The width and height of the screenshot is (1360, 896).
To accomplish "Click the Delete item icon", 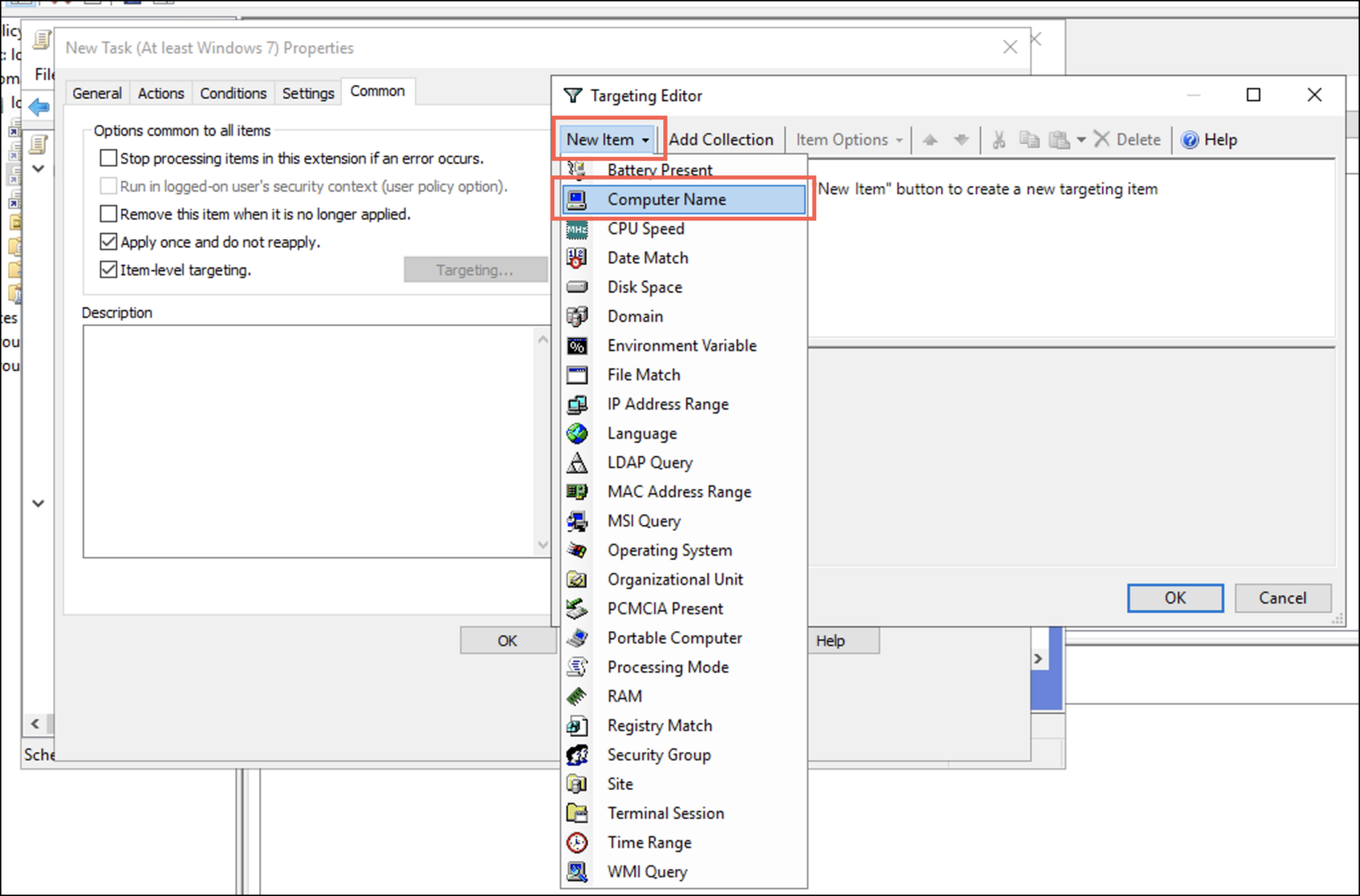I will click(1102, 139).
